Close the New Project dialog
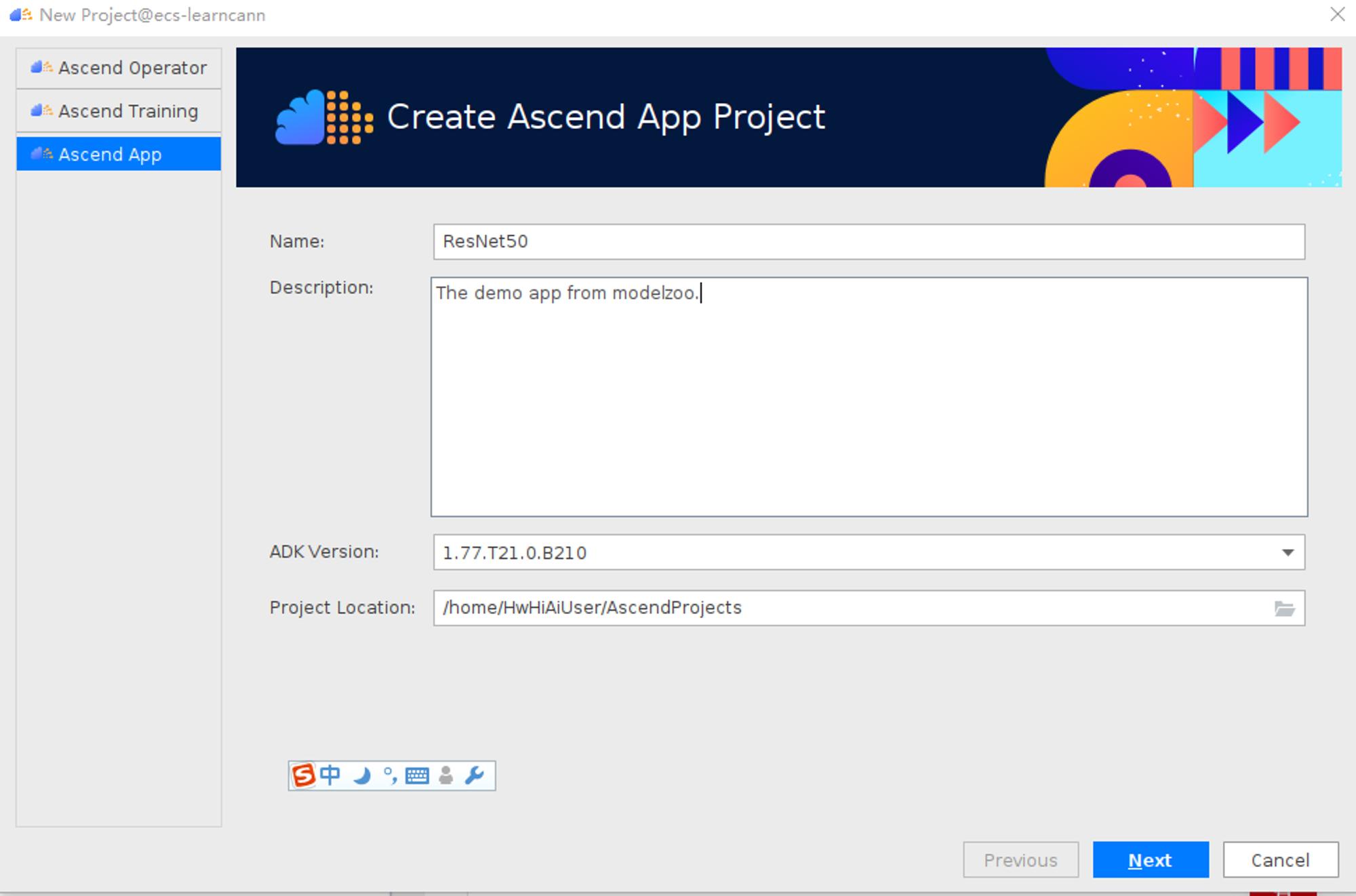The height and width of the screenshot is (896, 1356). pyautogui.click(x=1337, y=14)
